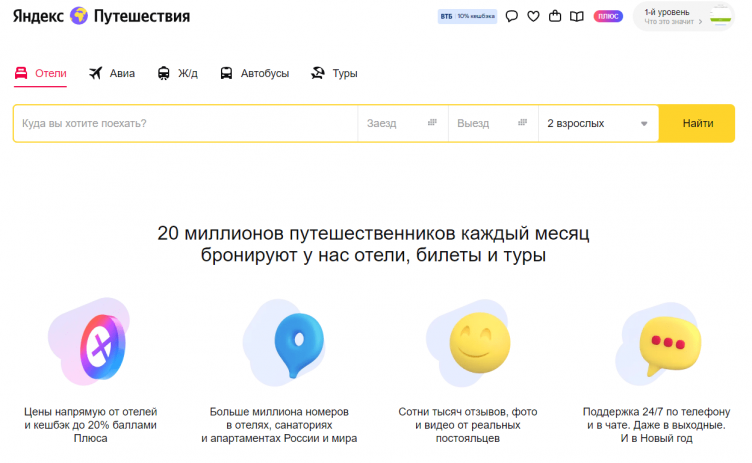Click the Plus badge
This screenshot has height=463, width=752.
[608, 16]
